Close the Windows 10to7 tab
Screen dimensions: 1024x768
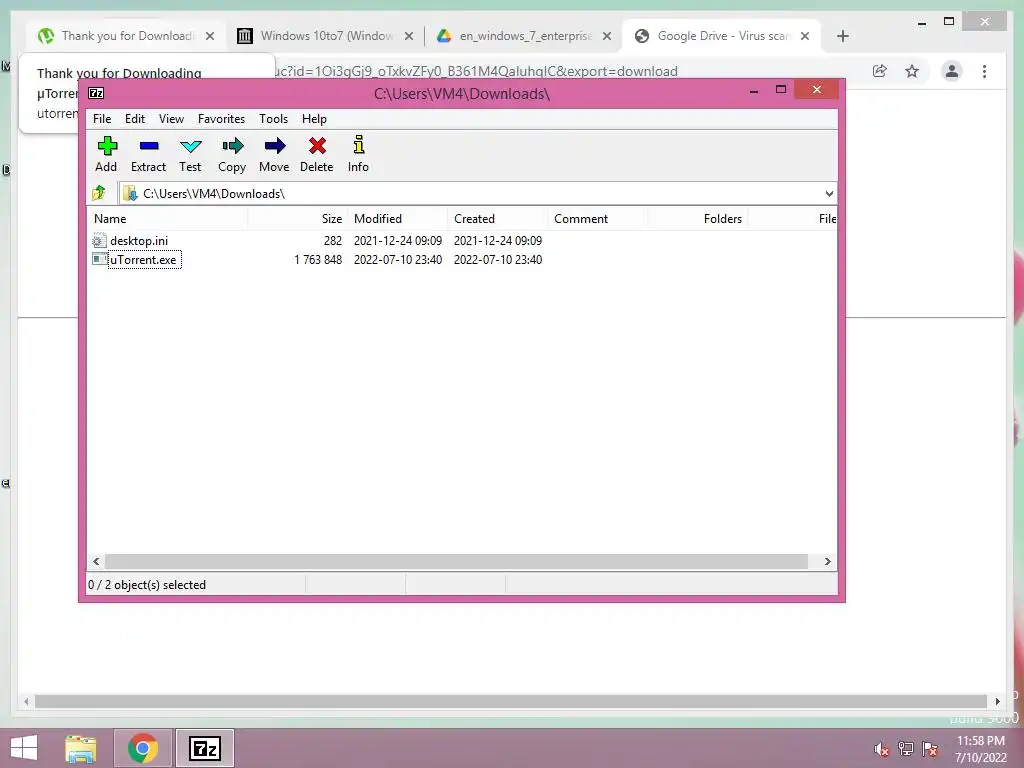[409, 36]
